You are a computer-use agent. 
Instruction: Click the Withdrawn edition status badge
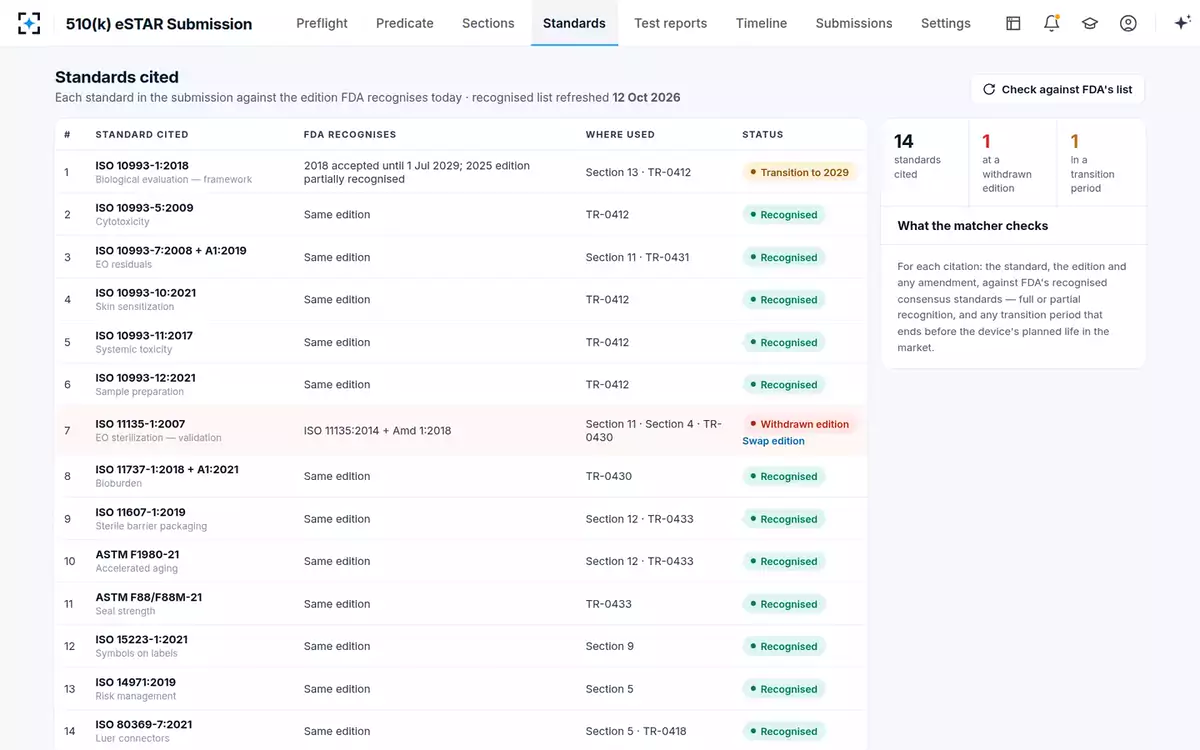(x=800, y=424)
